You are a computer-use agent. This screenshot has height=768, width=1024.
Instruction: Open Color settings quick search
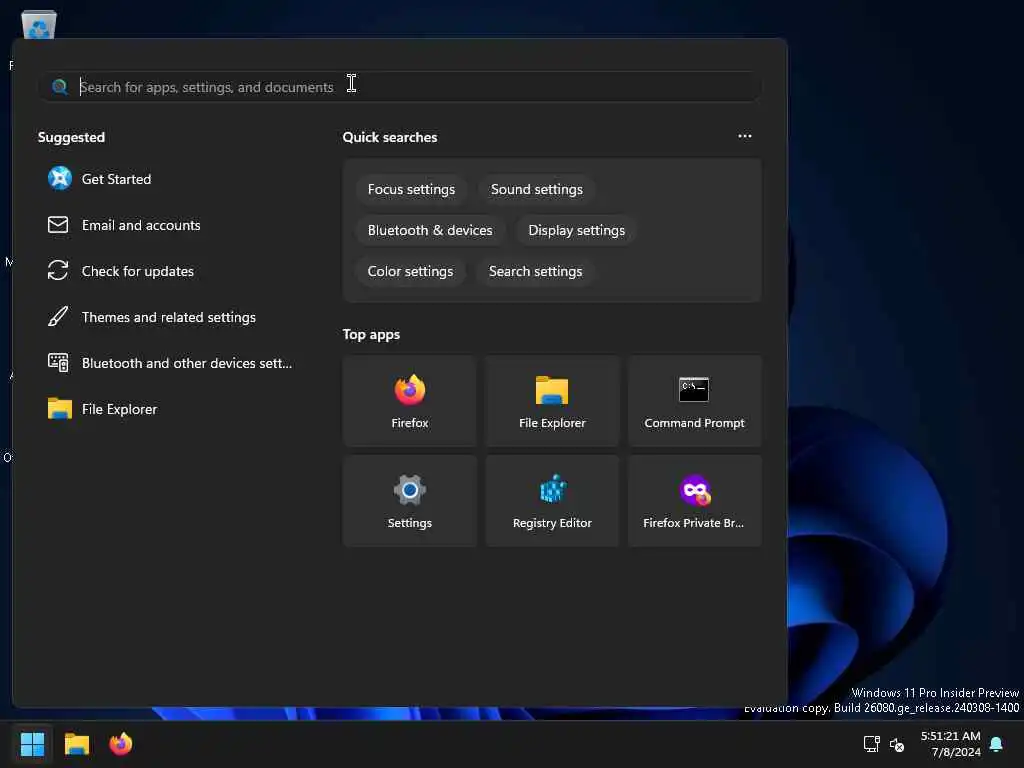point(410,272)
